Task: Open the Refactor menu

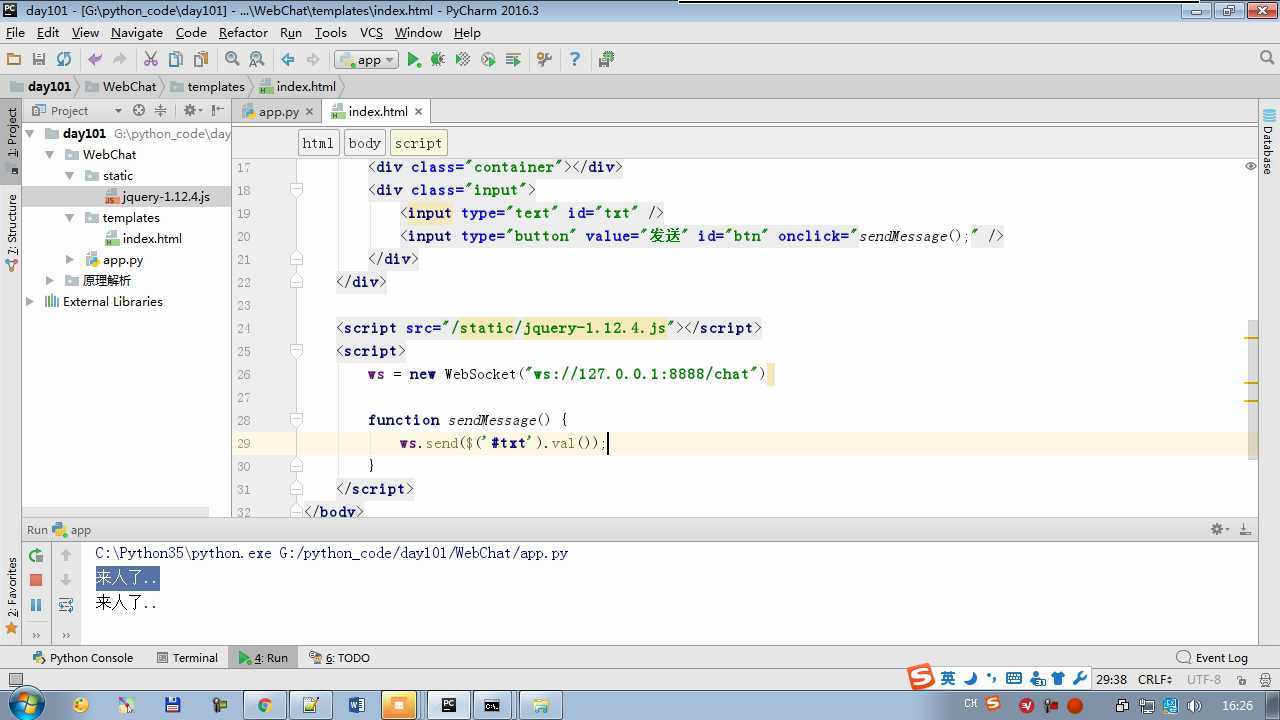Action: tap(244, 32)
